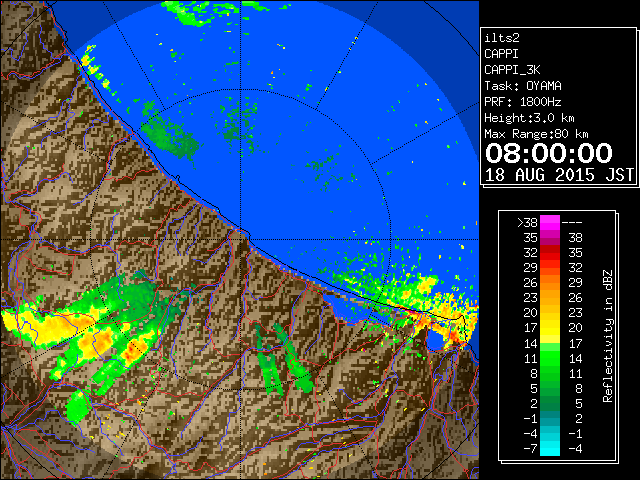Click the bright green 11-14 legend swatch
This screenshot has width=640, height=480.
tap(550, 358)
